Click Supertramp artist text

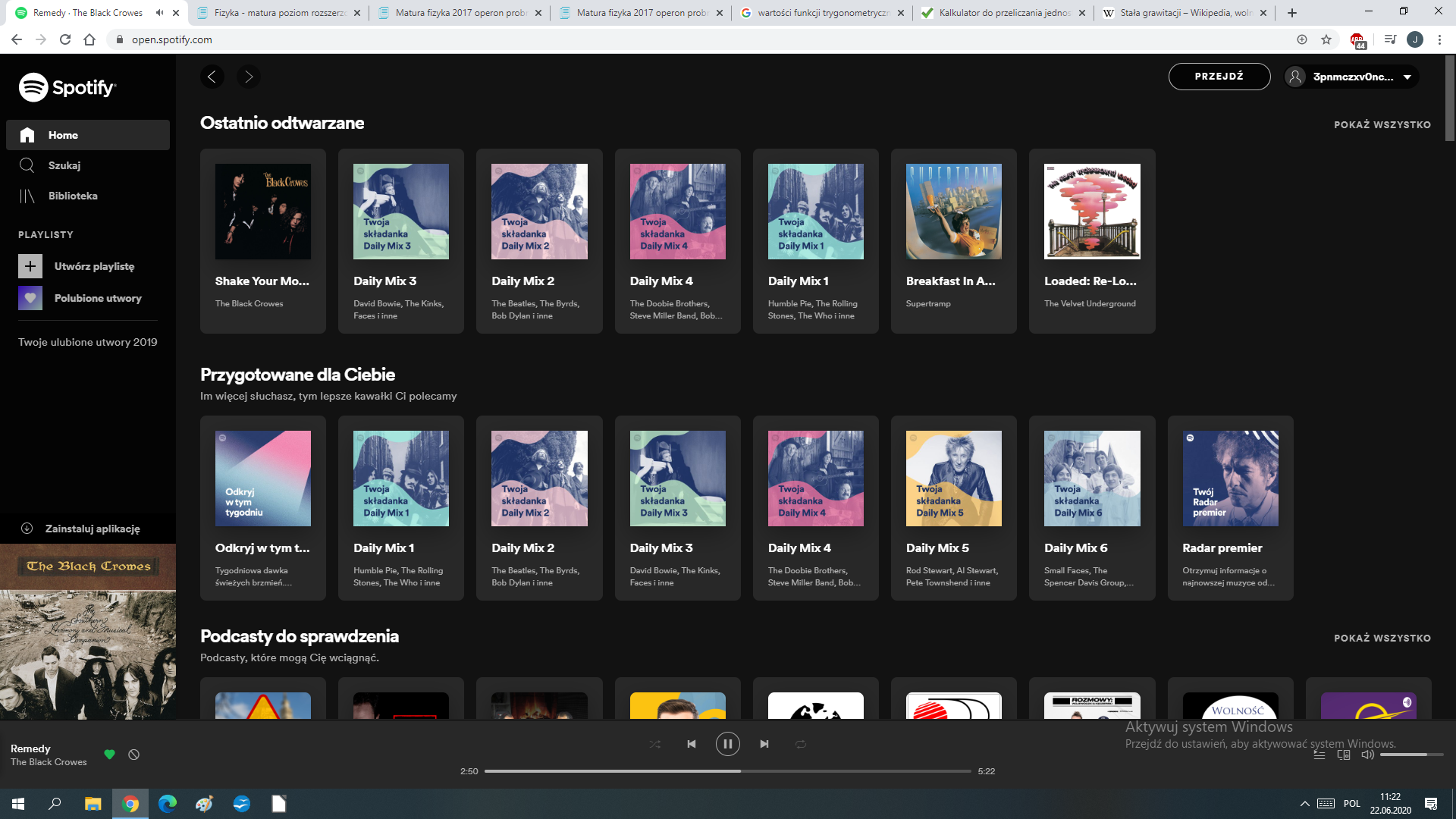pos(928,303)
